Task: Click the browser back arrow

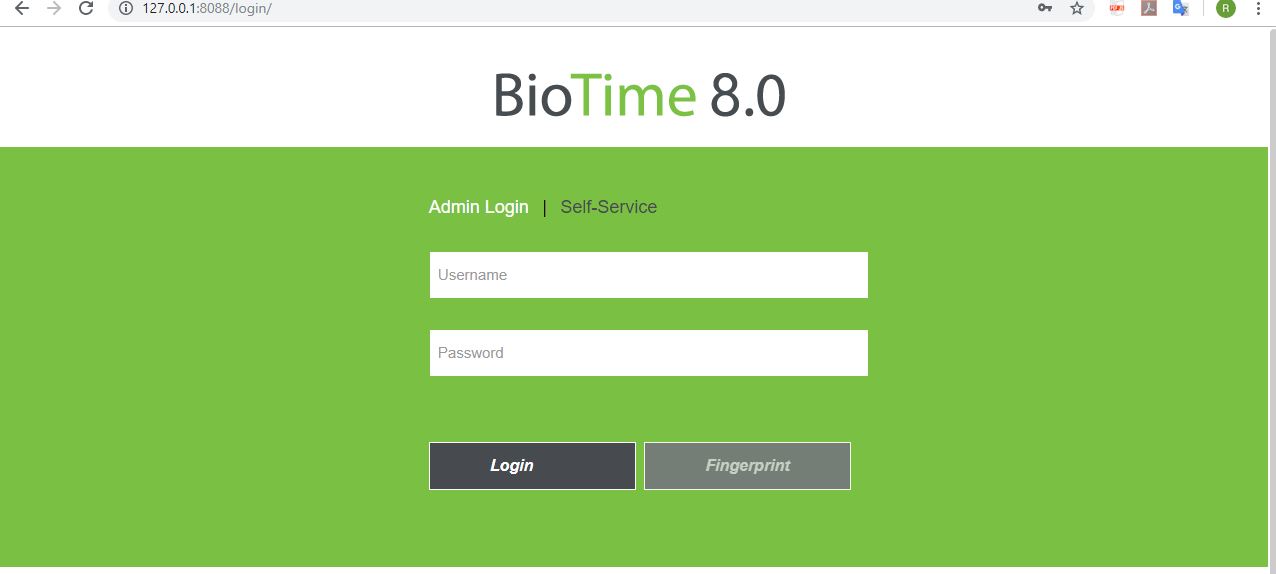Action: coord(22,8)
